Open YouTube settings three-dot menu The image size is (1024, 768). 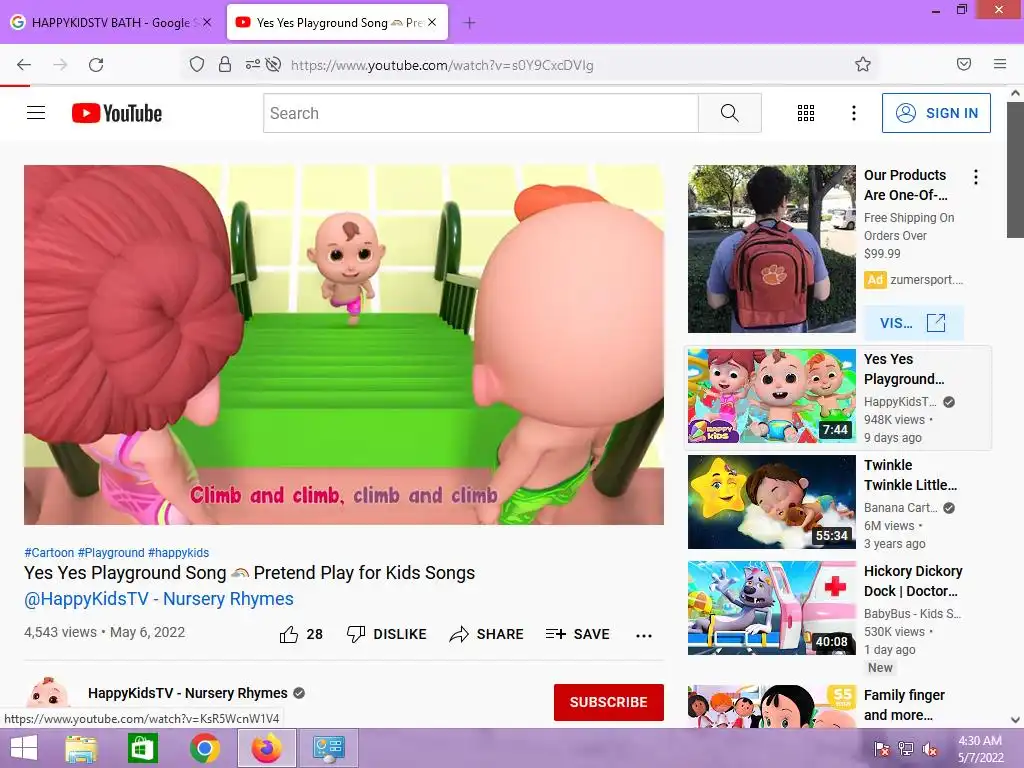854,113
